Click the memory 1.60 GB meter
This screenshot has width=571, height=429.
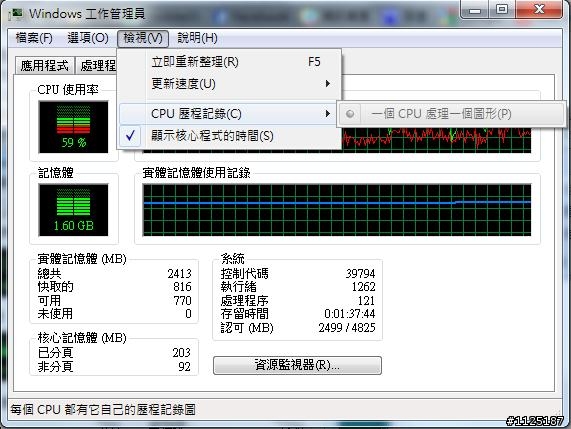(x=74, y=210)
